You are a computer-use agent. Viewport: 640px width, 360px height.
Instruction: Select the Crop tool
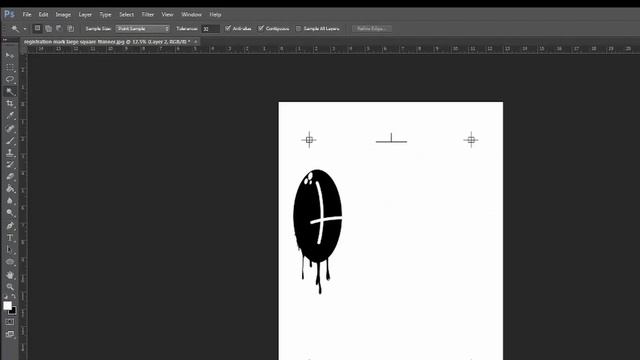click(10, 104)
